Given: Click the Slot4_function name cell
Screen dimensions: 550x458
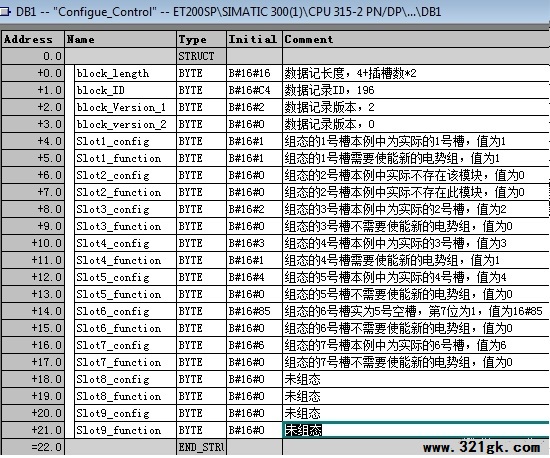Looking at the screenshot, I should [x=125, y=261].
